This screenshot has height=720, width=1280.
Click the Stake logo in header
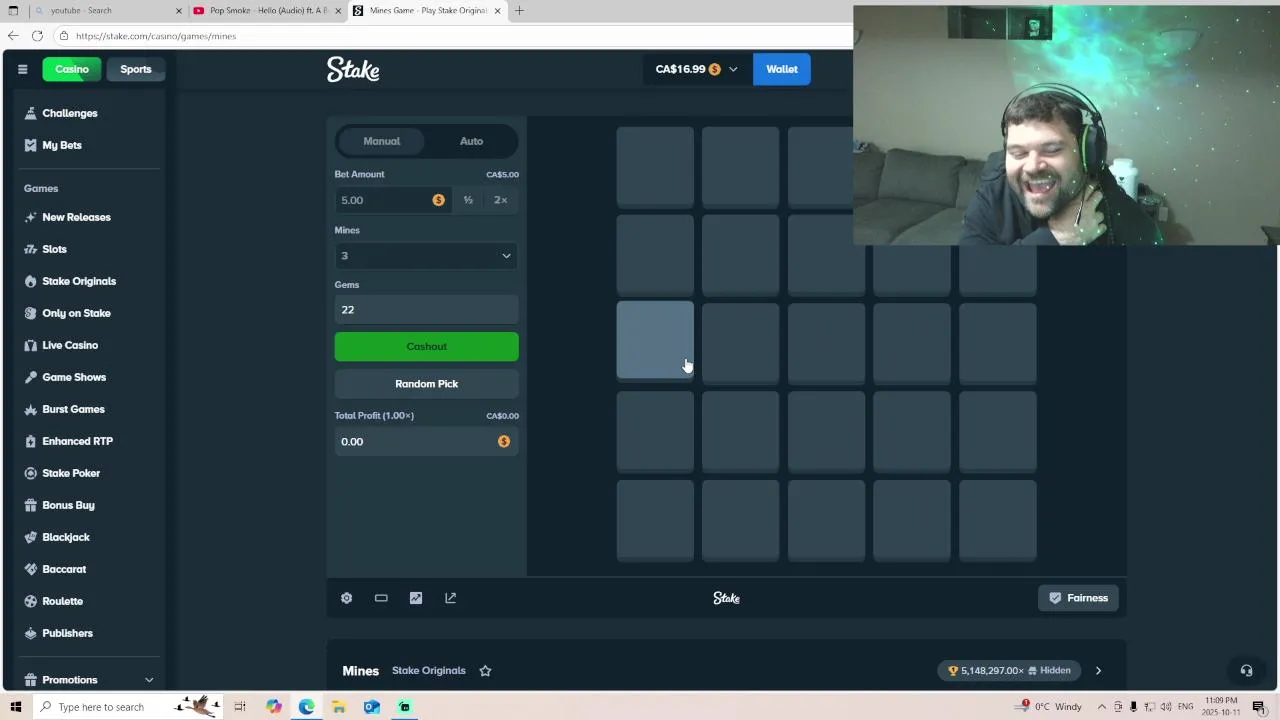[x=353, y=69]
